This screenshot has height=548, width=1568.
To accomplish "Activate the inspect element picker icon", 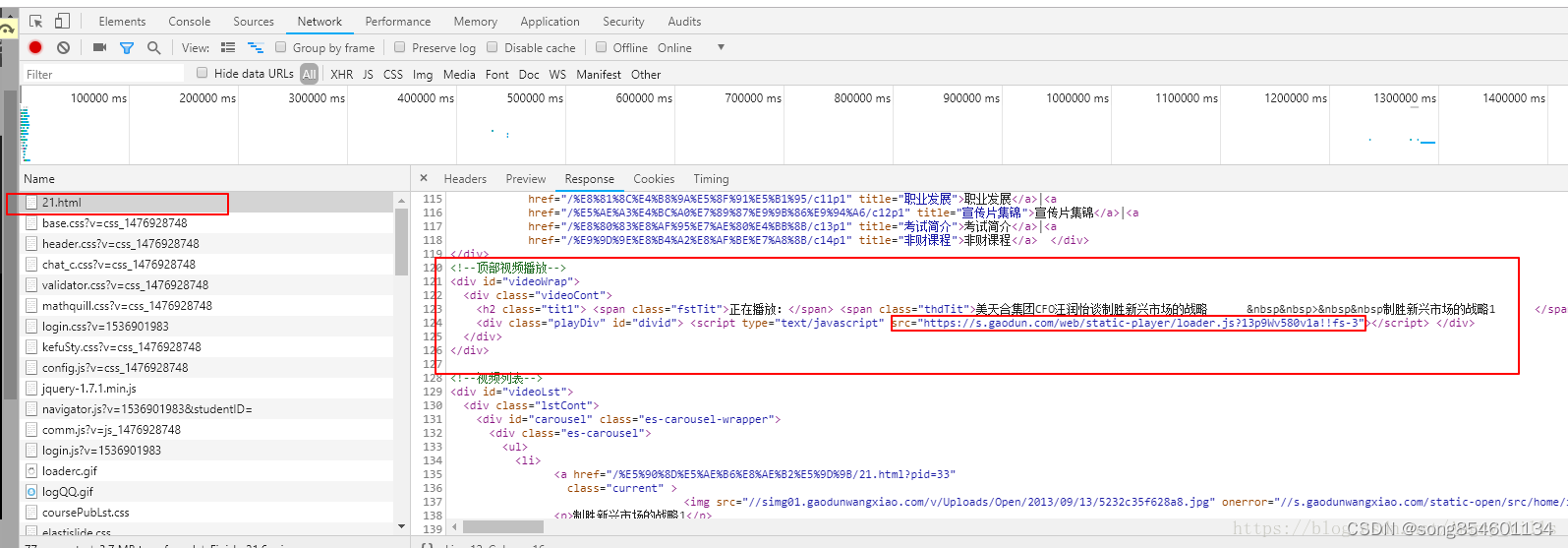I will click(x=36, y=21).
